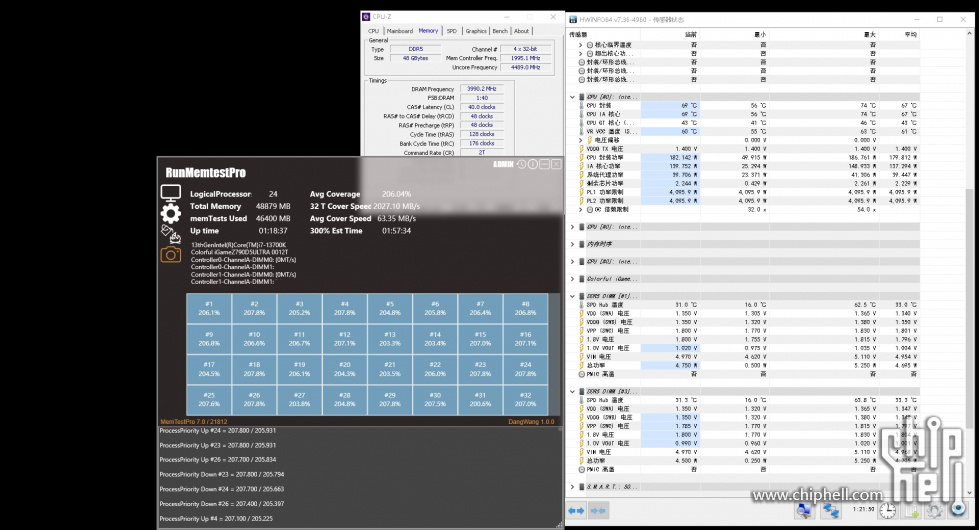Click circle icon of 核心临界温度 row

[x=589, y=45]
